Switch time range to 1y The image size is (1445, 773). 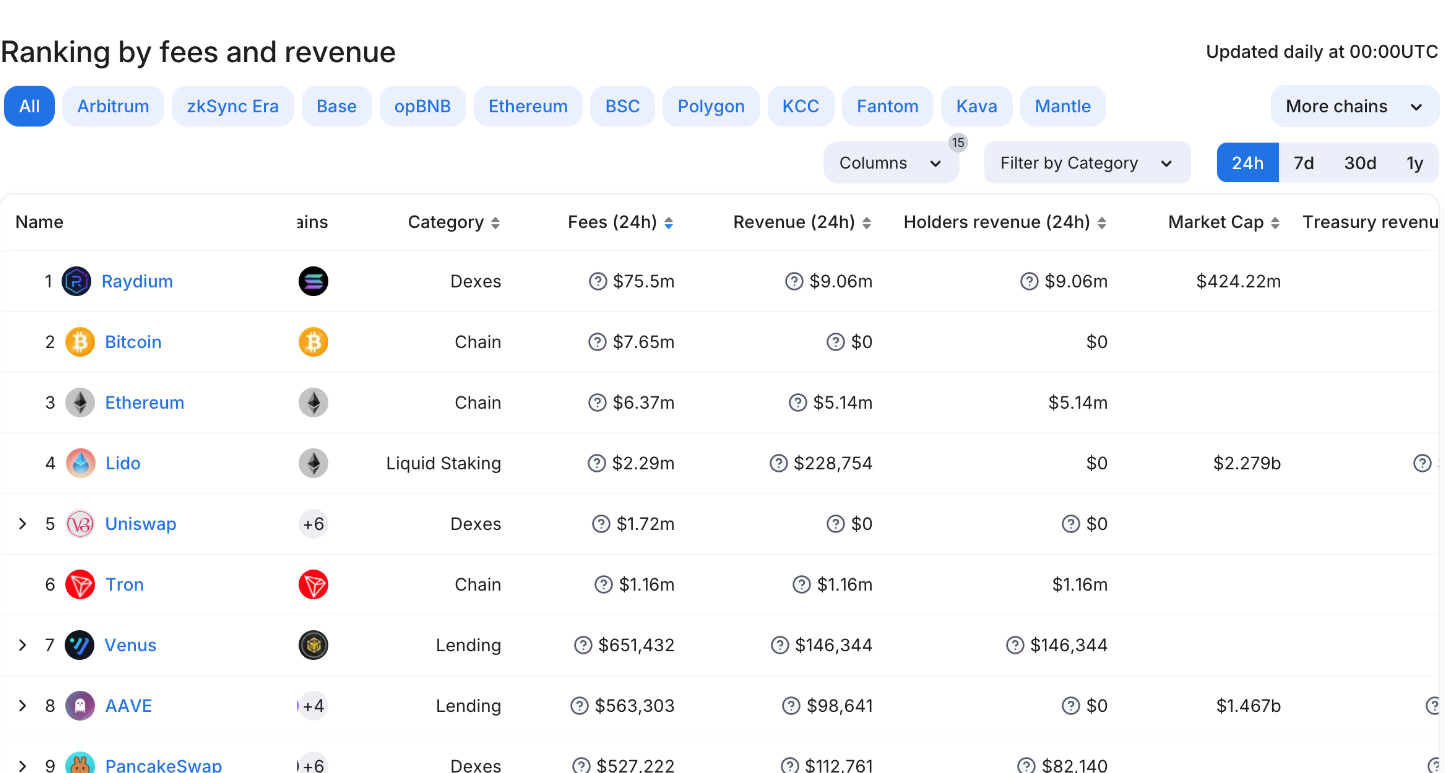click(x=1414, y=163)
